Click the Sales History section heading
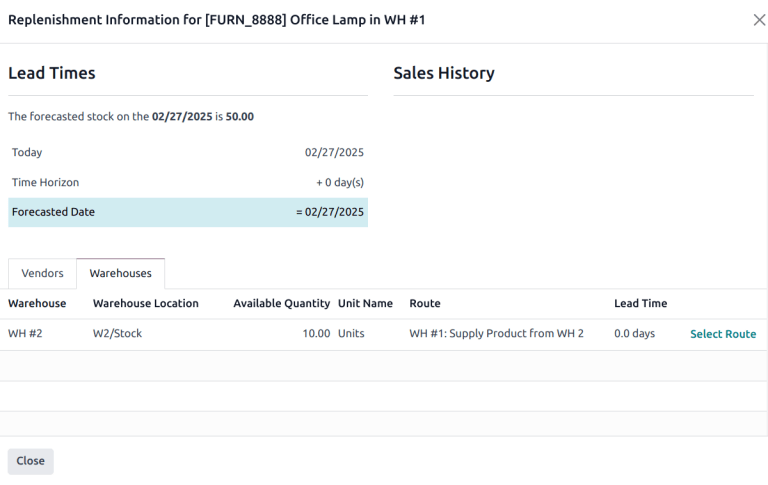768x485 pixels. point(443,73)
